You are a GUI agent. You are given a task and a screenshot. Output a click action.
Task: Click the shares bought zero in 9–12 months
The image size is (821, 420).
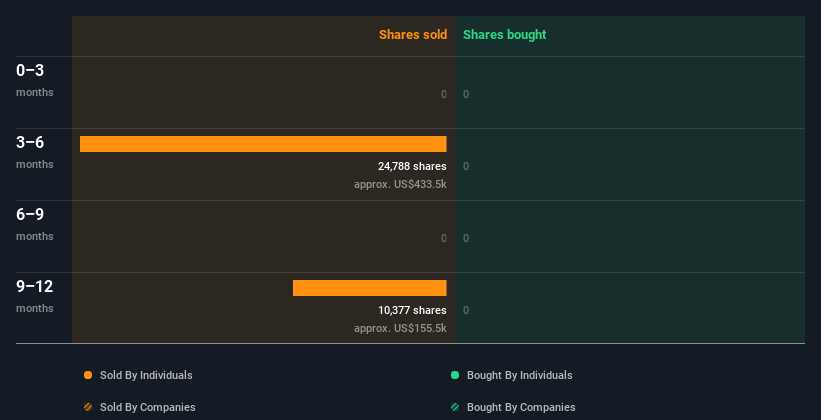pyautogui.click(x=466, y=311)
